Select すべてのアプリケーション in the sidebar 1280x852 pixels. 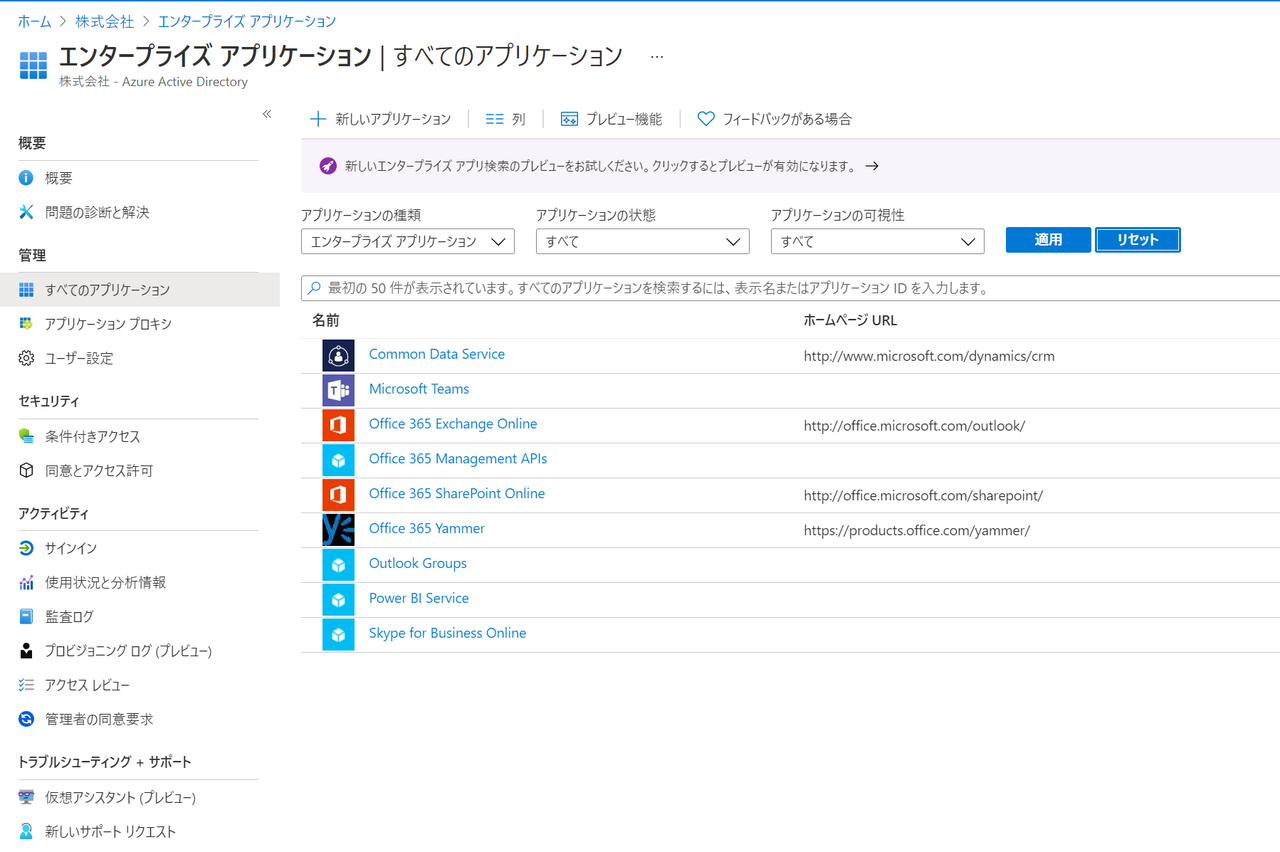point(139,290)
